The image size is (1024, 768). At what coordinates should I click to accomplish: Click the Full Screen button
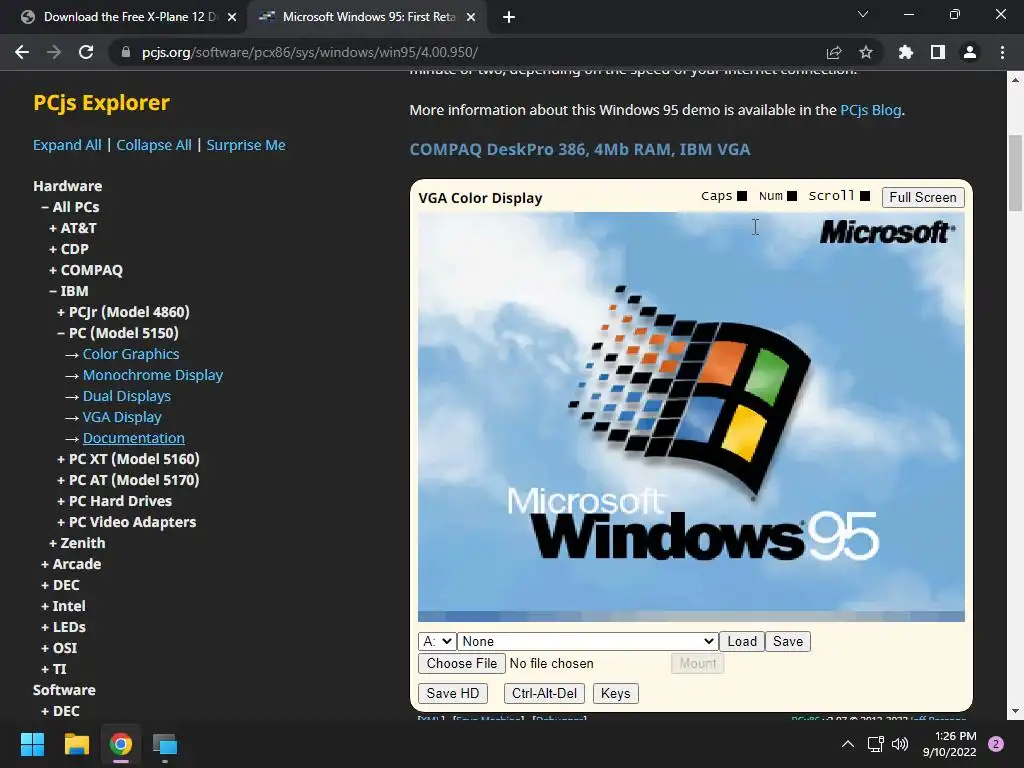tap(923, 197)
